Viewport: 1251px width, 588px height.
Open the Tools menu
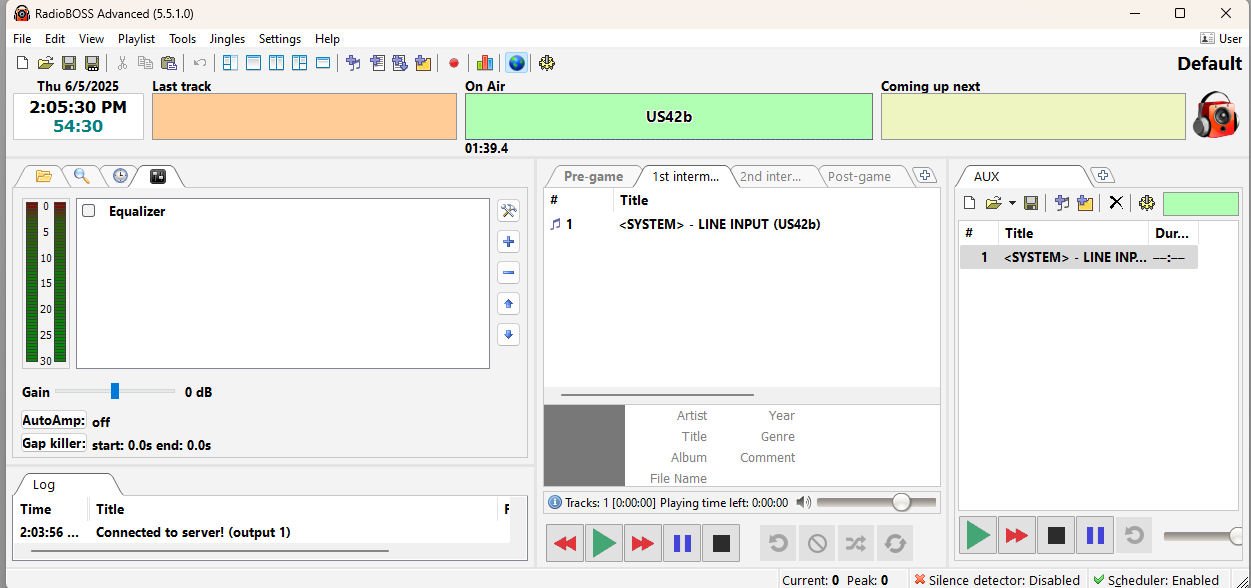pos(182,38)
